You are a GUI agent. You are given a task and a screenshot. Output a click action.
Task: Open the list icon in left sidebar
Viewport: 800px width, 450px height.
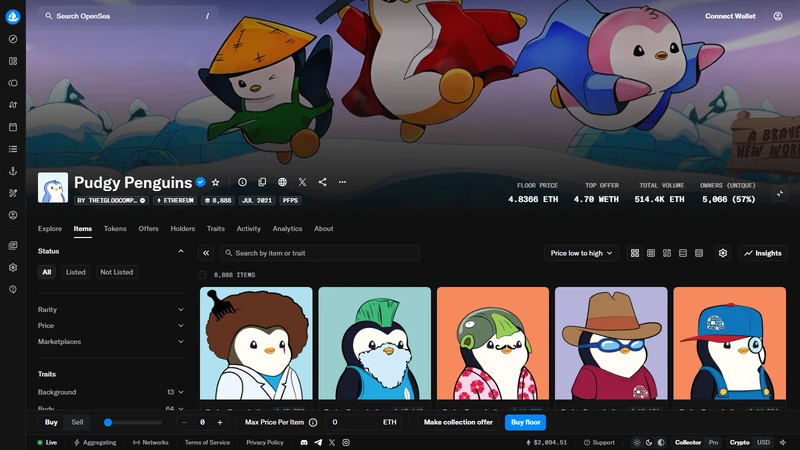tap(13, 149)
